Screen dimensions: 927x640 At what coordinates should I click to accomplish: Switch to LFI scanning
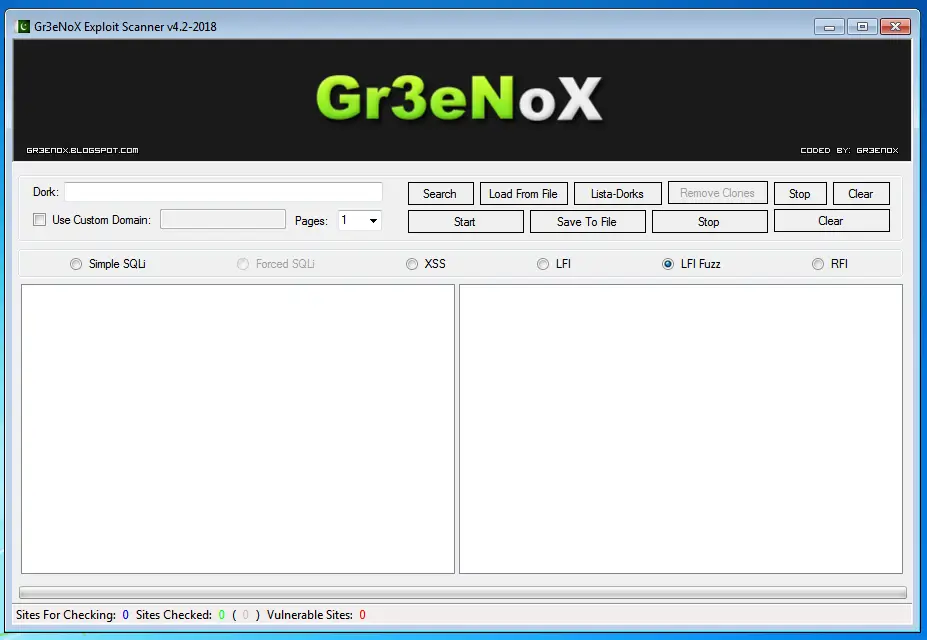[x=542, y=264]
